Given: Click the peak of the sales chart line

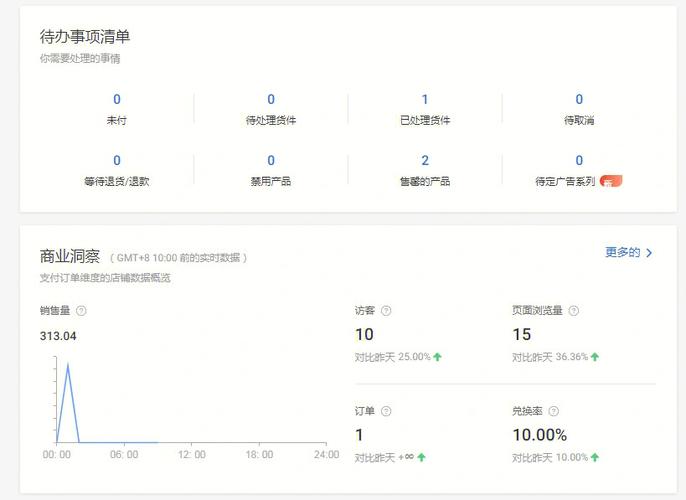Looking at the screenshot, I should [x=68, y=364].
